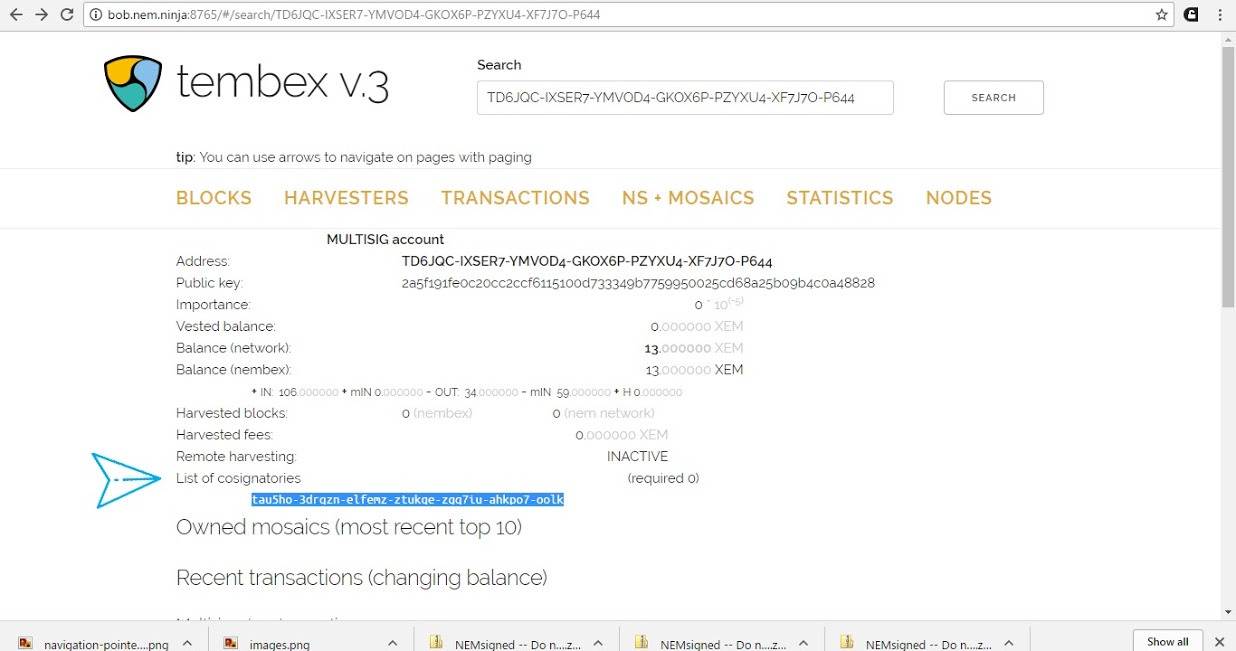Open downloaded images.png file
The height and width of the screenshot is (651, 1236).
(x=280, y=644)
